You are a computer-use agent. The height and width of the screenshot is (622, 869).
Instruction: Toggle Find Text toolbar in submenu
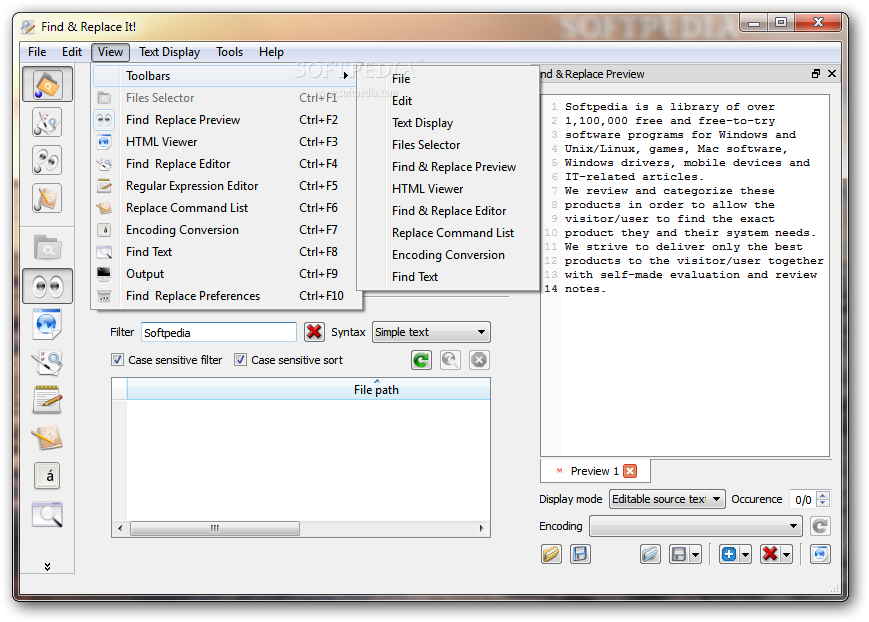click(448, 277)
